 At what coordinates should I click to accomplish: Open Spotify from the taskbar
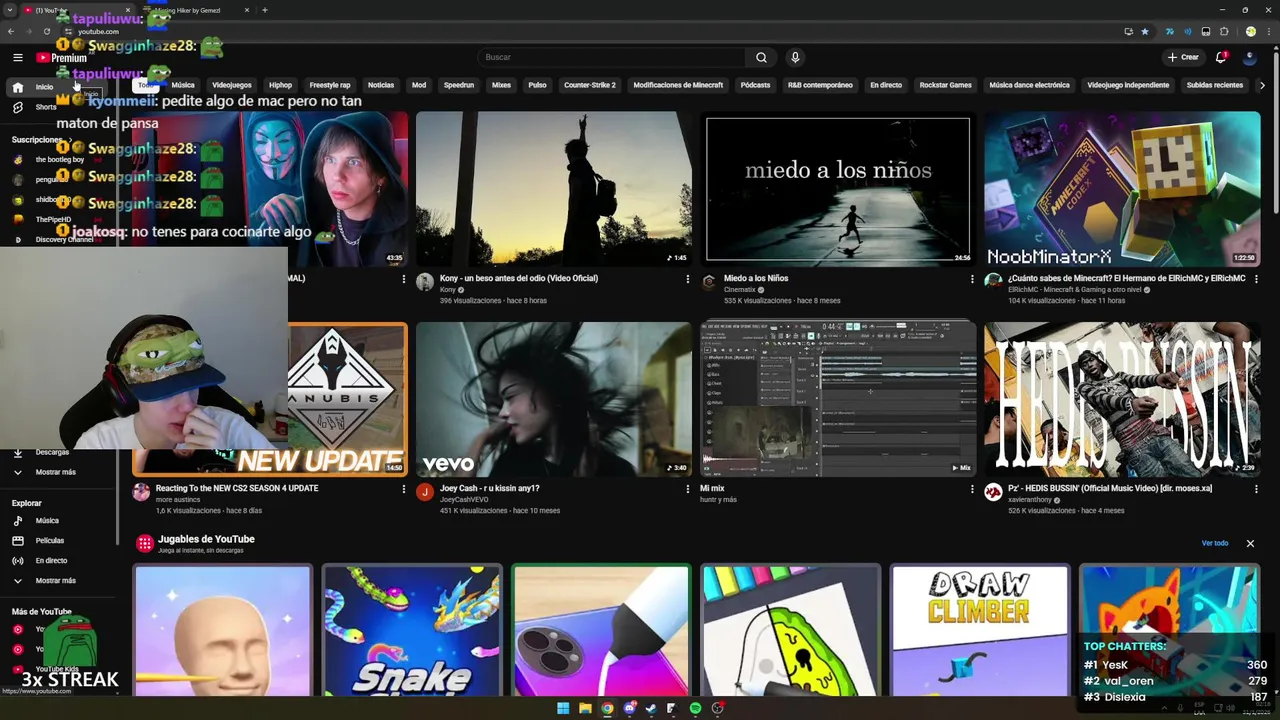695,708
